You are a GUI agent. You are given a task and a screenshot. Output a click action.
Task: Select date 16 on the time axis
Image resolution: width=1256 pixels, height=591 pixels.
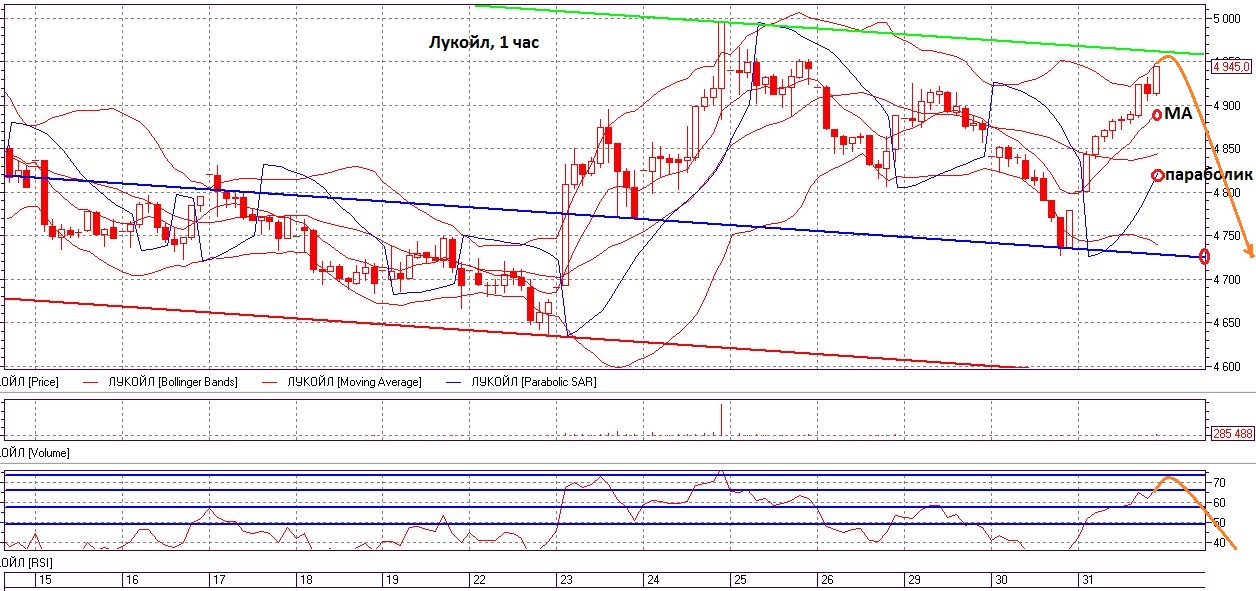tap(134, 580)
